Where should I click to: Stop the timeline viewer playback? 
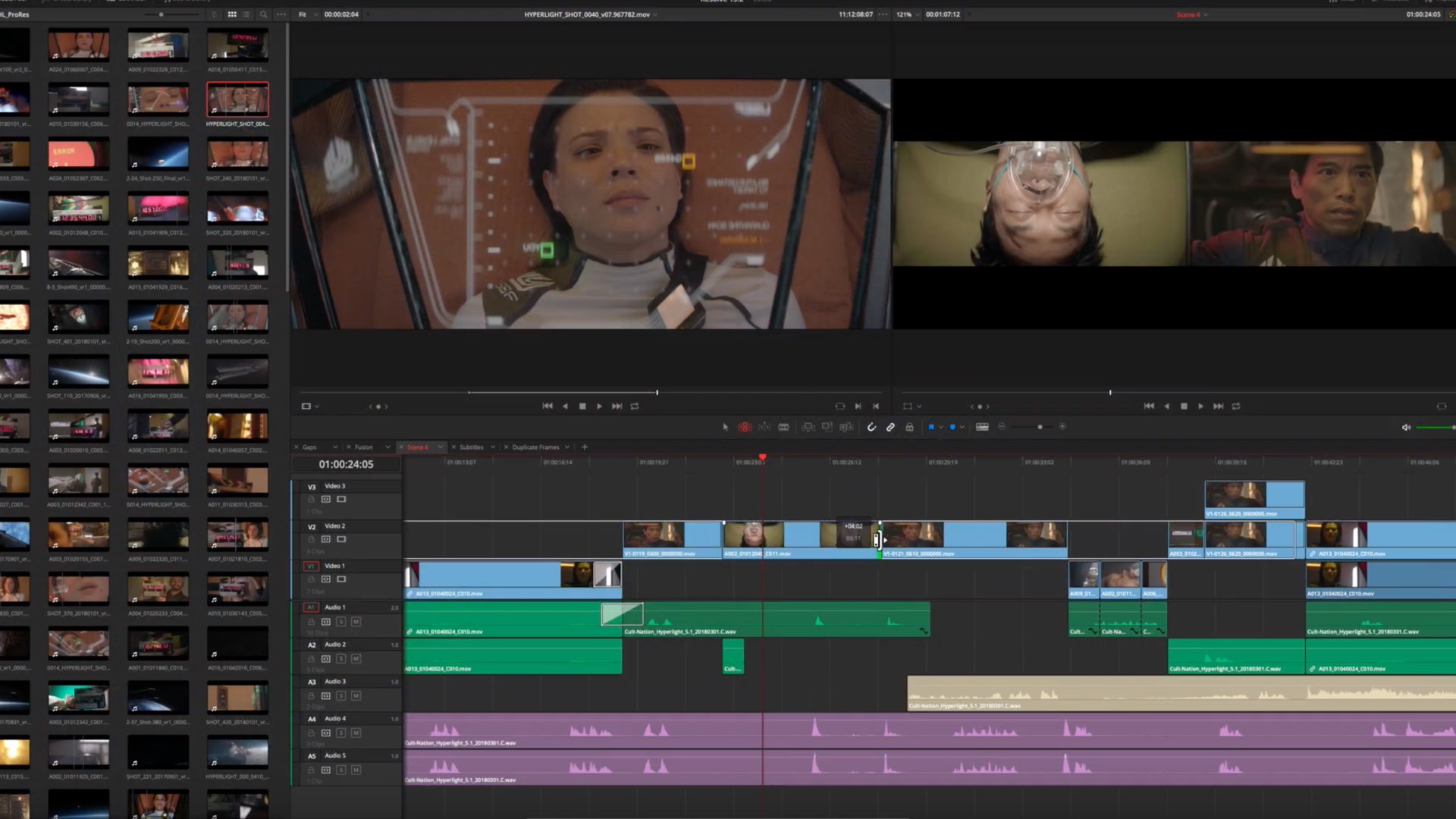(x=1184, y=406)
